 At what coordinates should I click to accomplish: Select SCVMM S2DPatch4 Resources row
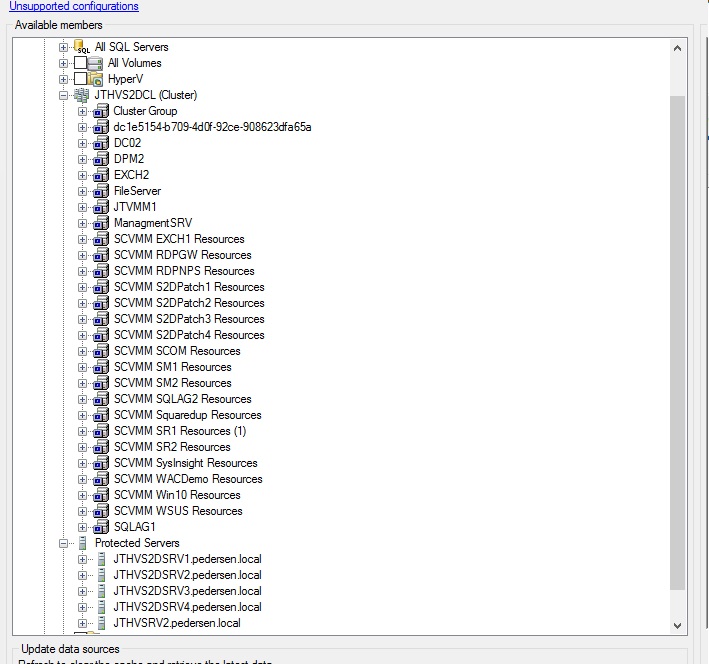pos(189,335)
